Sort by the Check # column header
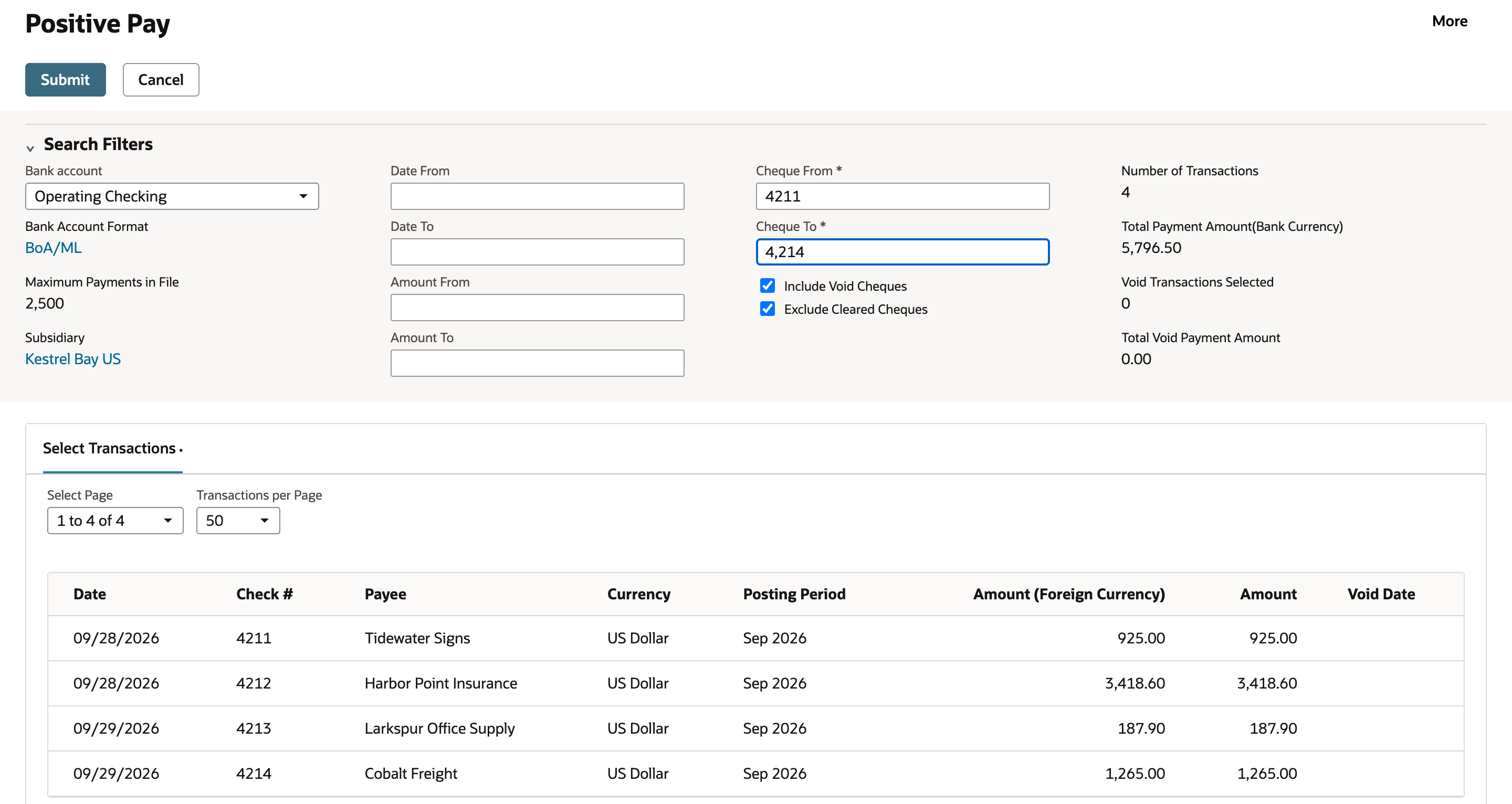The height and width of the screenshot is (804, 1512). pyautogui.click(x=264, y=594)
